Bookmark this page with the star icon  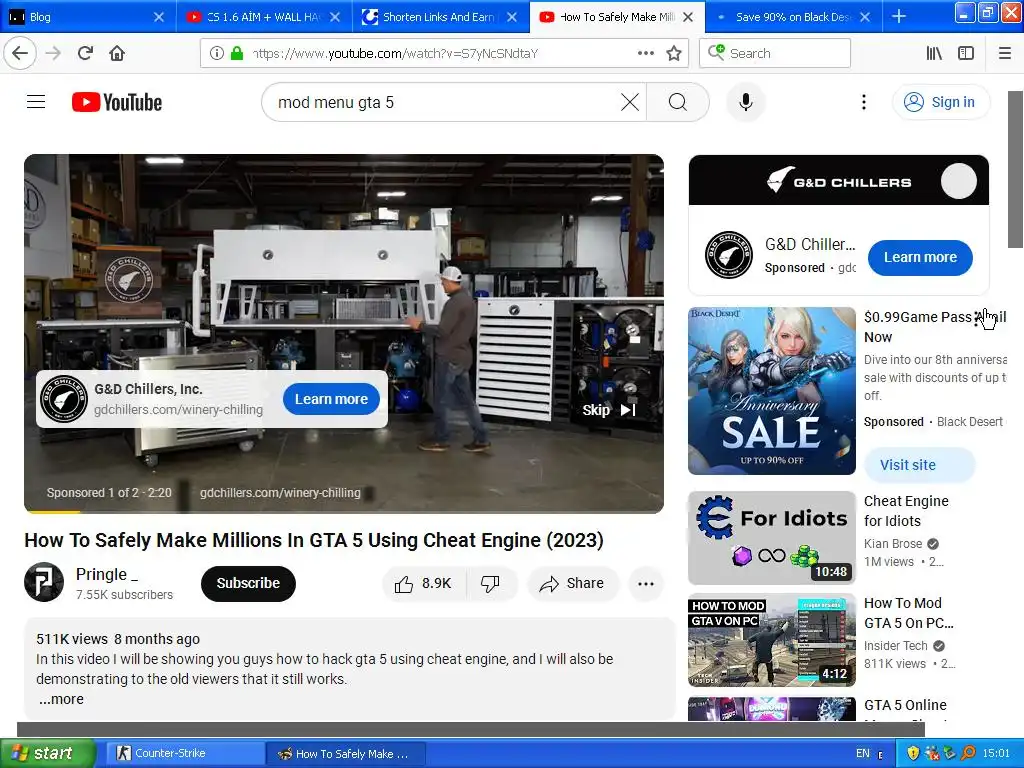click(674, 54)
